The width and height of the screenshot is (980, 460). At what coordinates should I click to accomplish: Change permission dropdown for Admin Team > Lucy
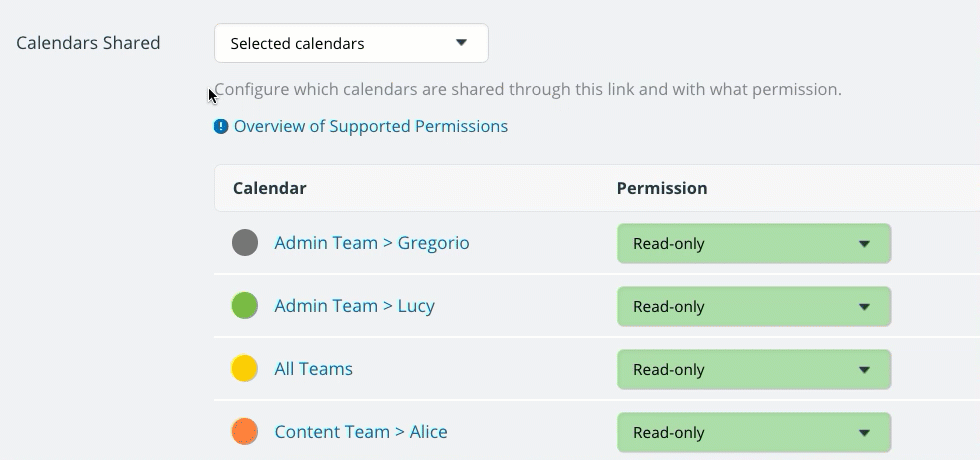click(754, 306)
